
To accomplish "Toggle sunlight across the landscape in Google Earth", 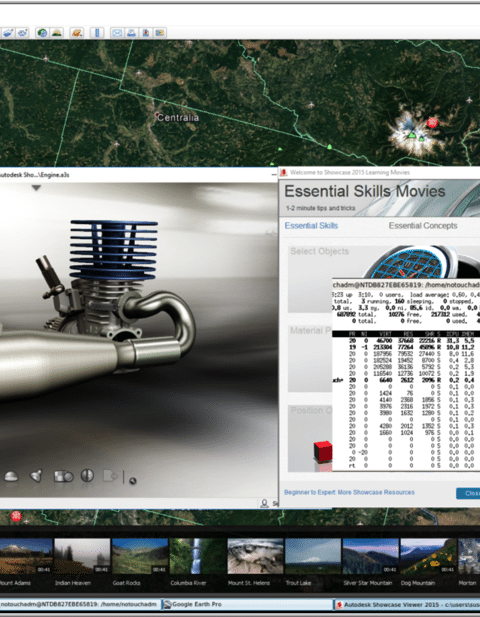I will 56,33.
